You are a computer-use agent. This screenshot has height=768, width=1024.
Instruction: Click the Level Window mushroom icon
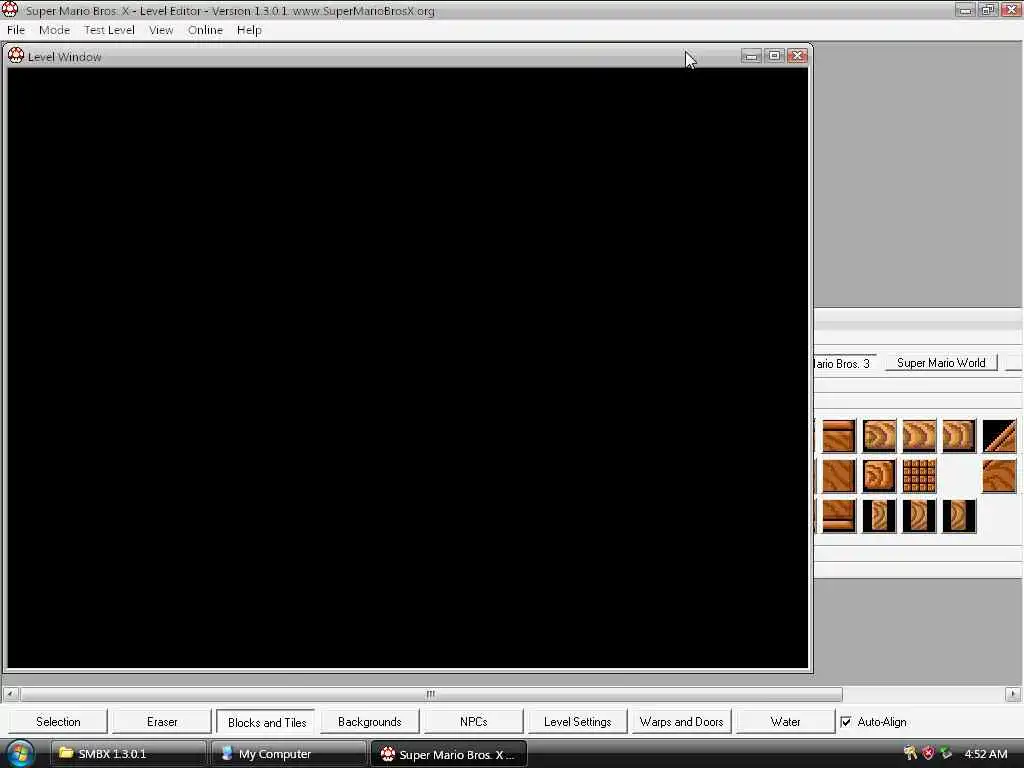[x=16, y=56]
